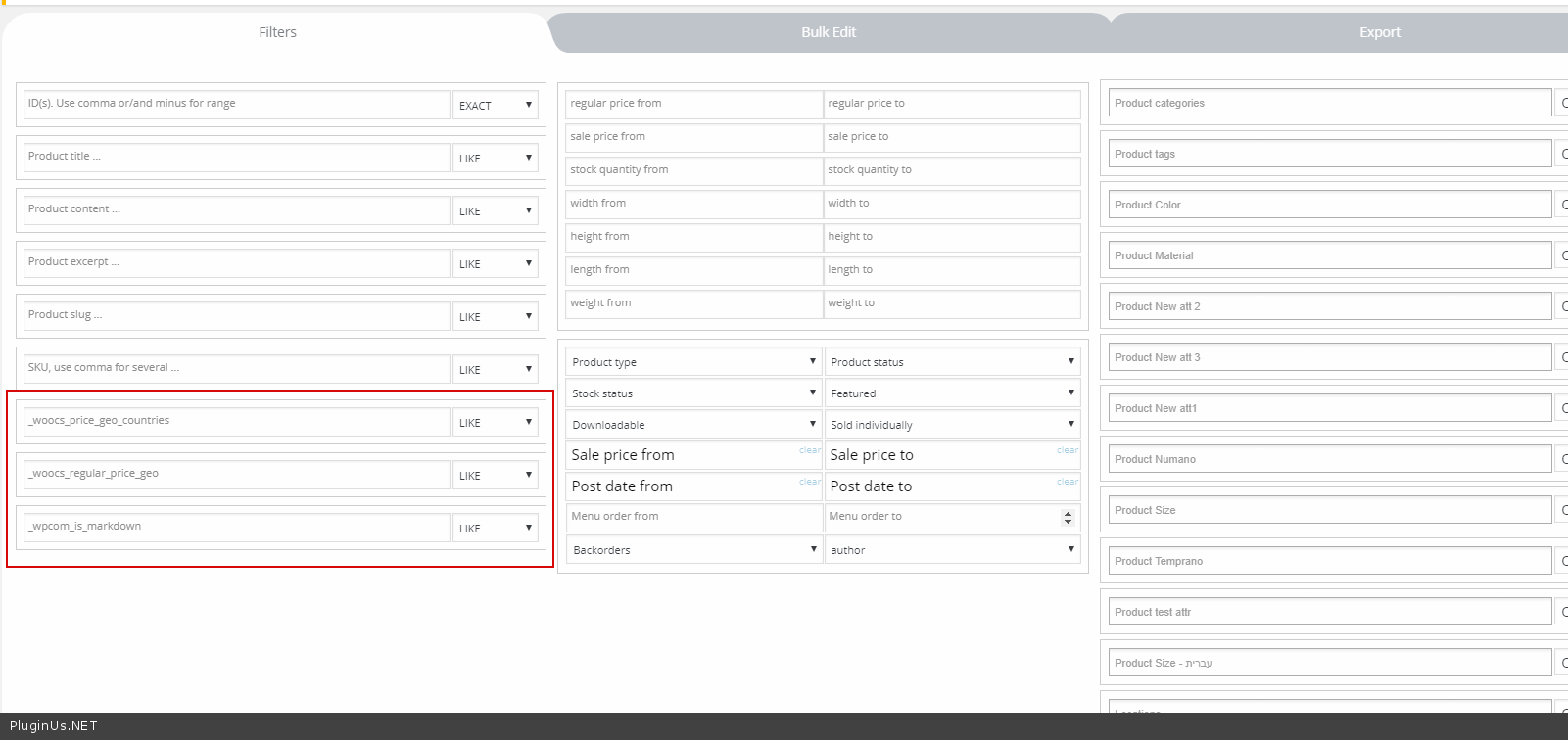Open the EXACT match dropdown for IDs
Viewport: 1568px width, 740px height.
click(x=496, y=105)
